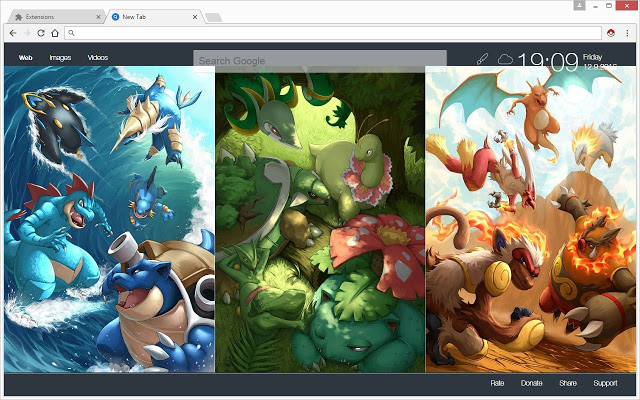
Task: Close the New Tab tab
Action: [x=195, y=17]
